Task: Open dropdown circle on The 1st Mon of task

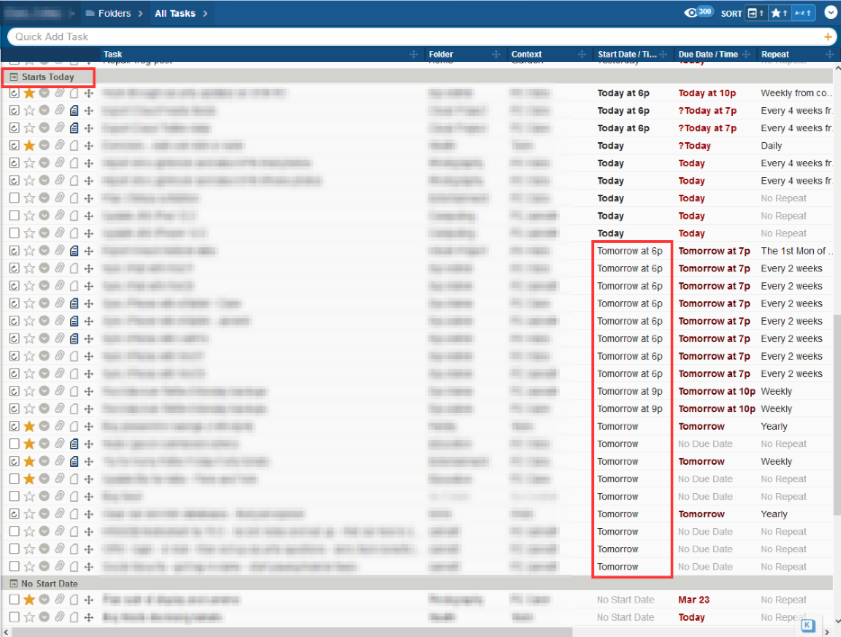Action: pyautogui.click(x=45, y=251)
